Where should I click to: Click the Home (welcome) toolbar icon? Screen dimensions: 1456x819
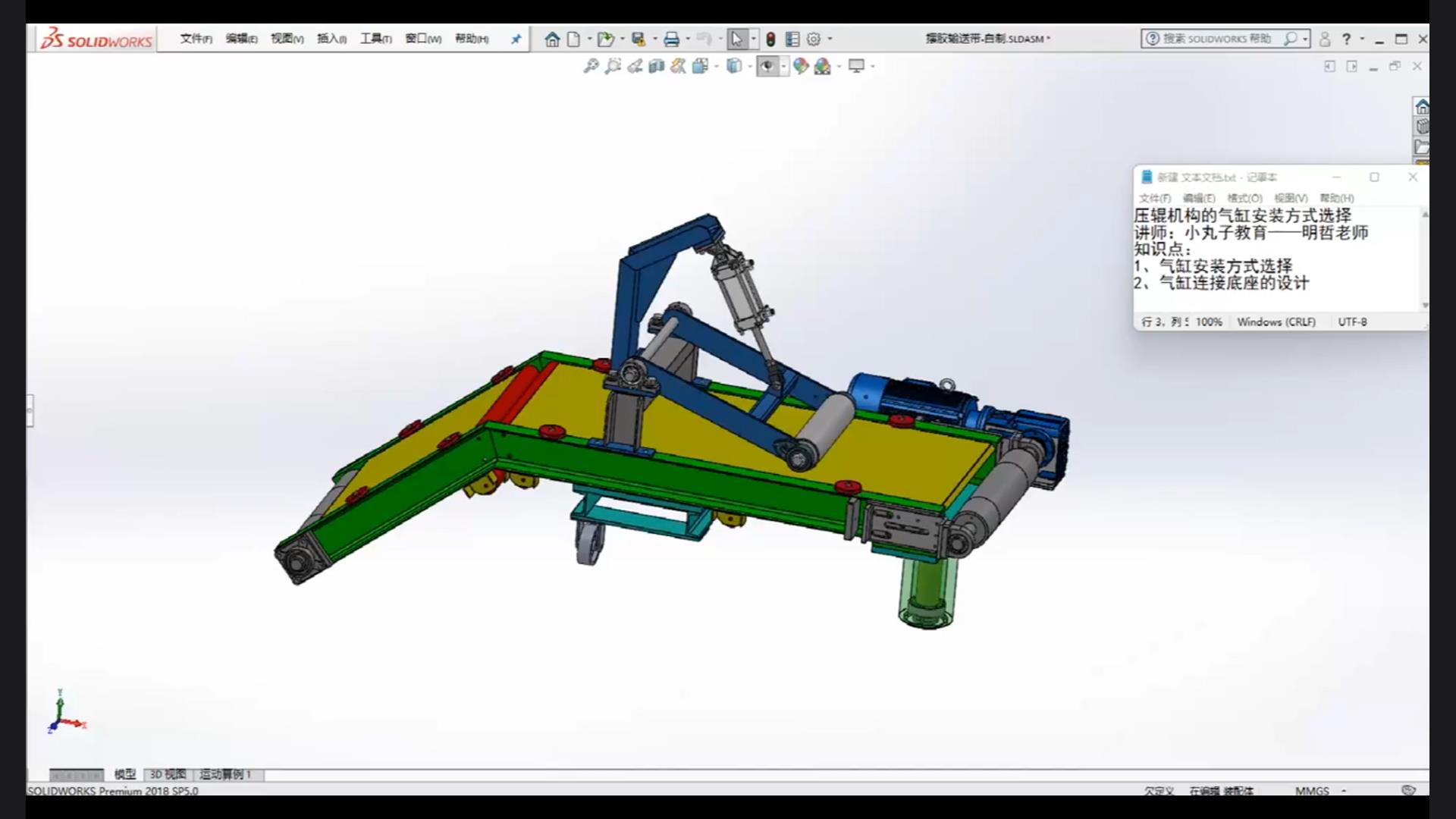tap(552, 39)
